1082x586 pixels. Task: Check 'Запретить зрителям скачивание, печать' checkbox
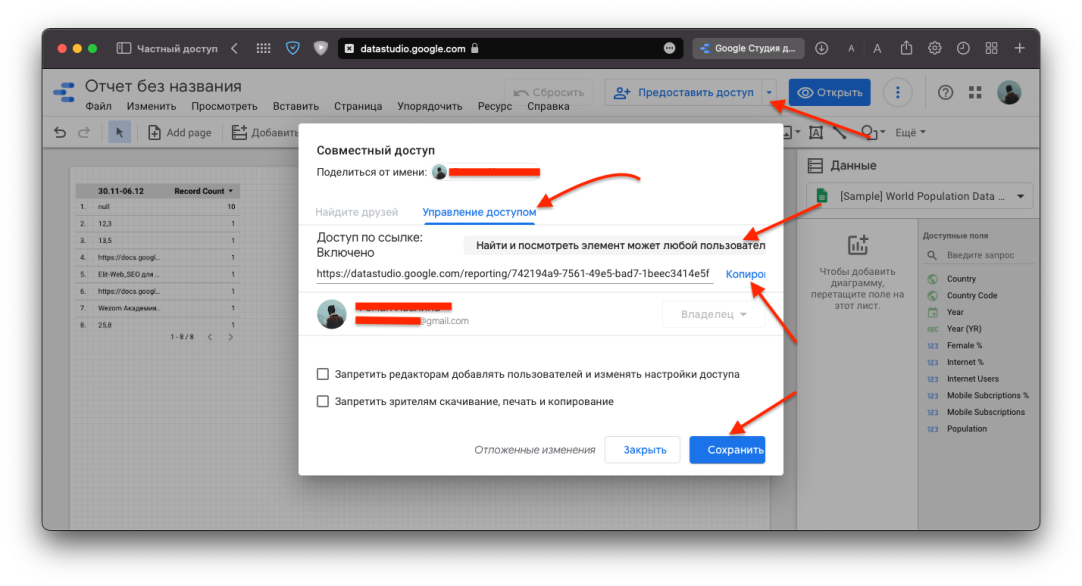click(322, 401)
